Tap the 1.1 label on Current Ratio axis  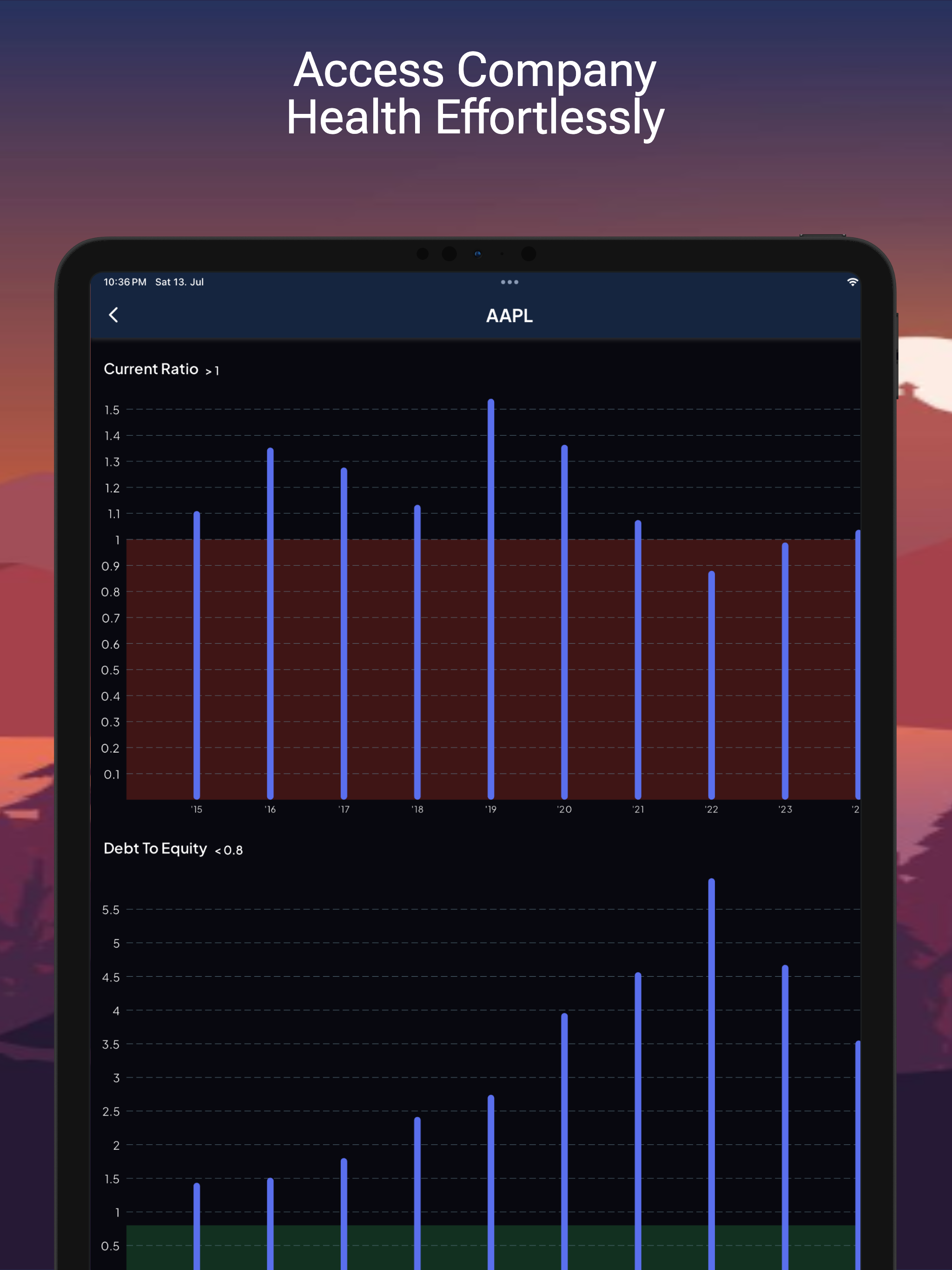pyautogui.click(x=114, y=514)
